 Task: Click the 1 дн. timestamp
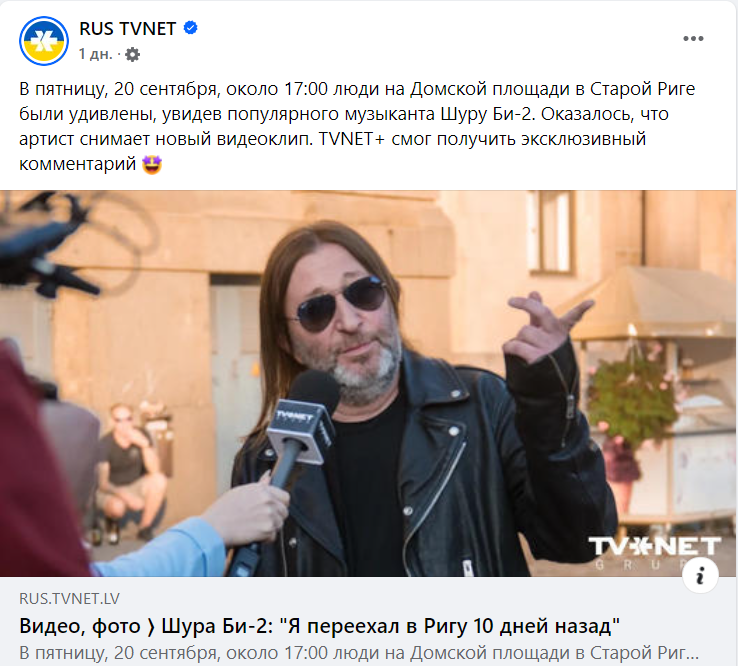coord(96,54)
